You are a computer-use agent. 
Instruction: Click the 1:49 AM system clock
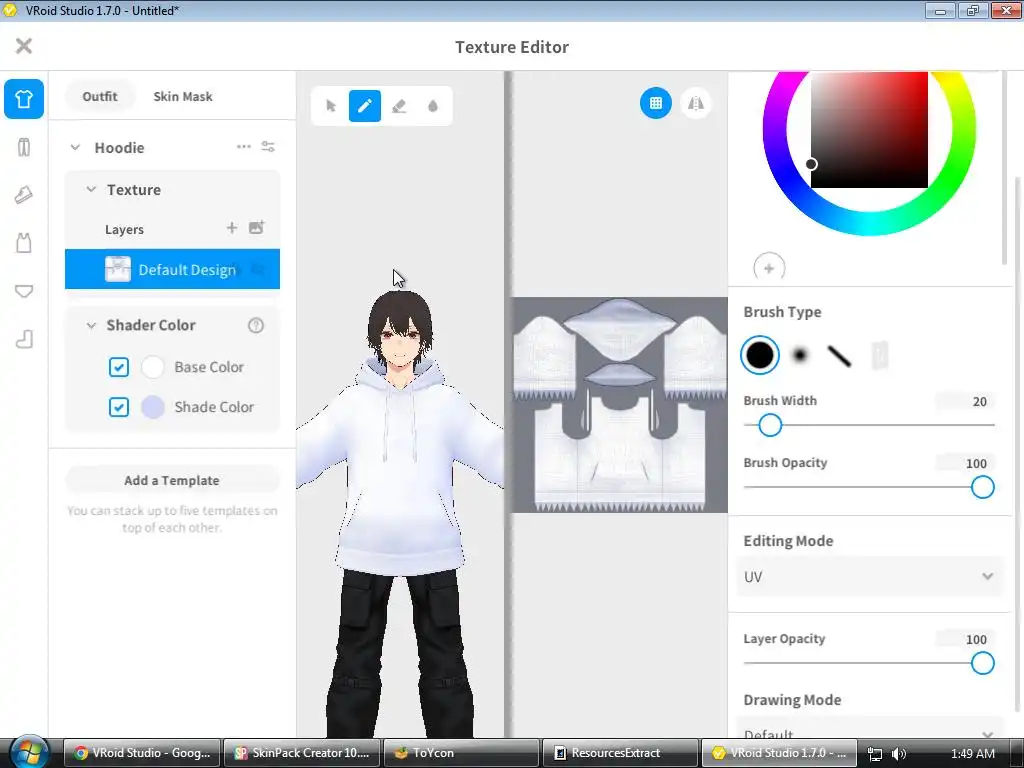(x=972, y=754)
